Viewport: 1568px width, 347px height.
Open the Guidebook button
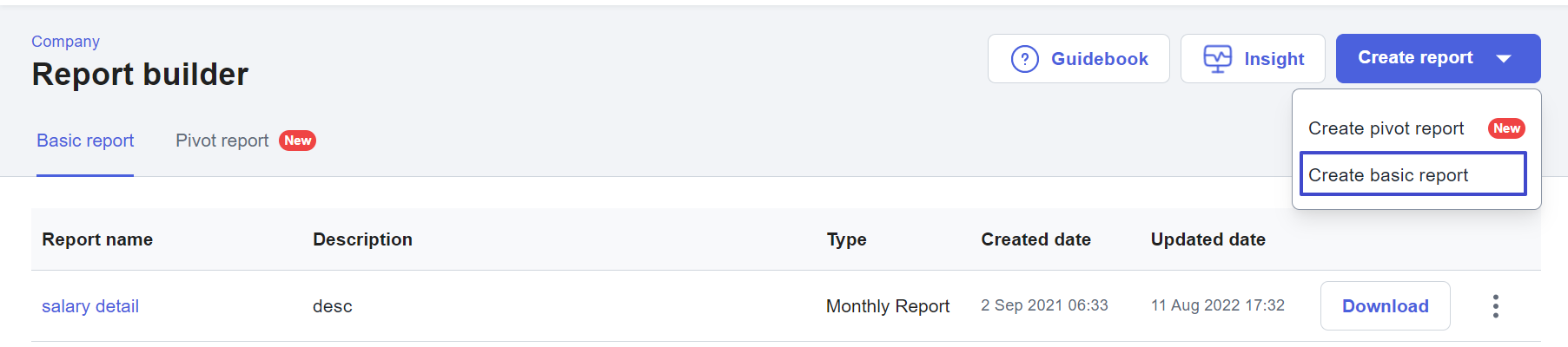tap(1078, 58)
